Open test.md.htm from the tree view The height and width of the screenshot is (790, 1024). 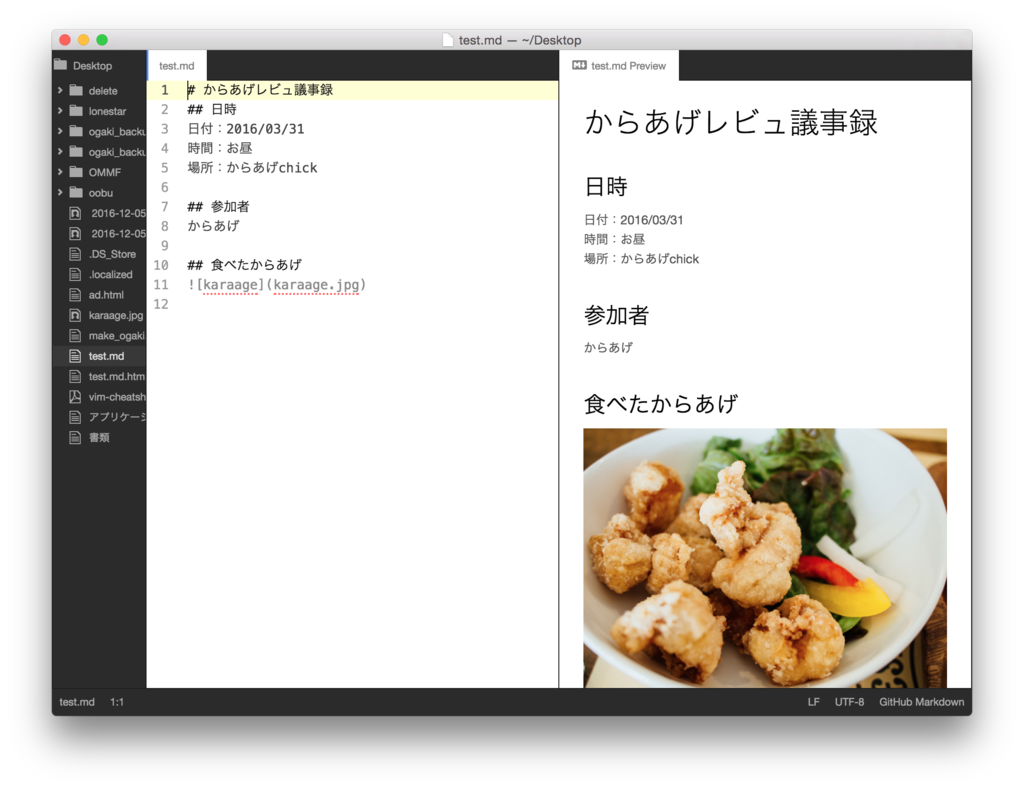click(99, 376)
